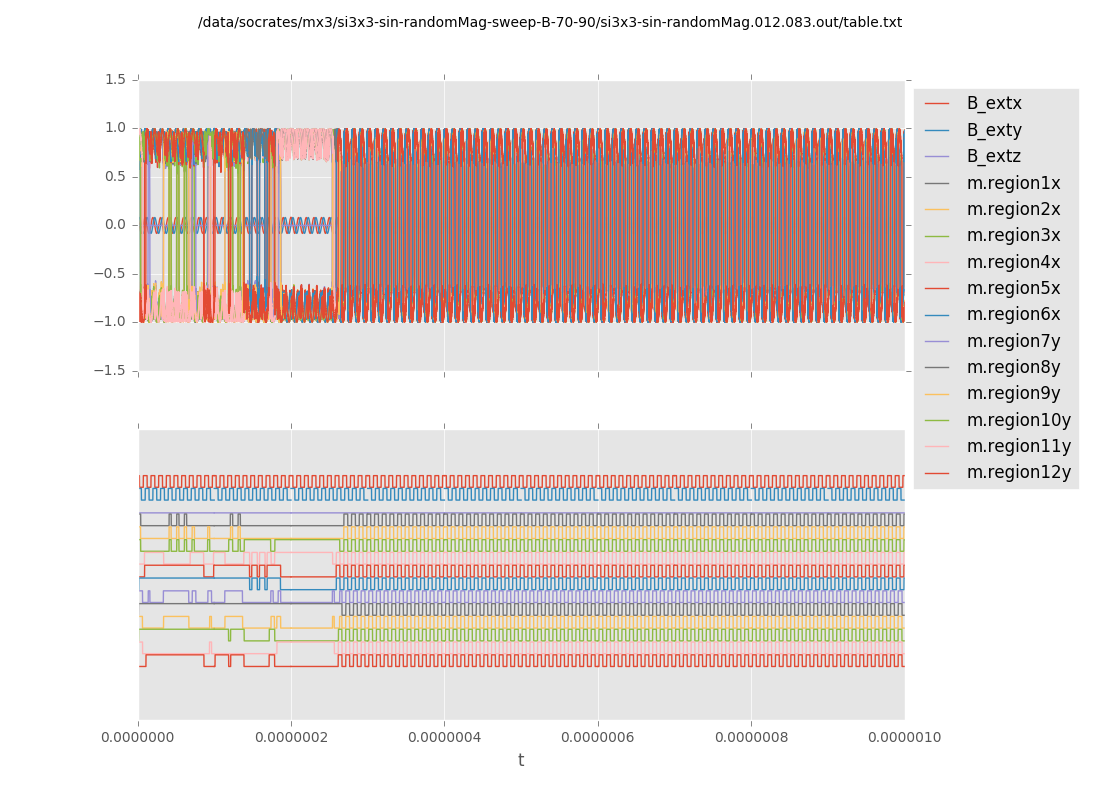Click the B_extx legend entry

994,104
